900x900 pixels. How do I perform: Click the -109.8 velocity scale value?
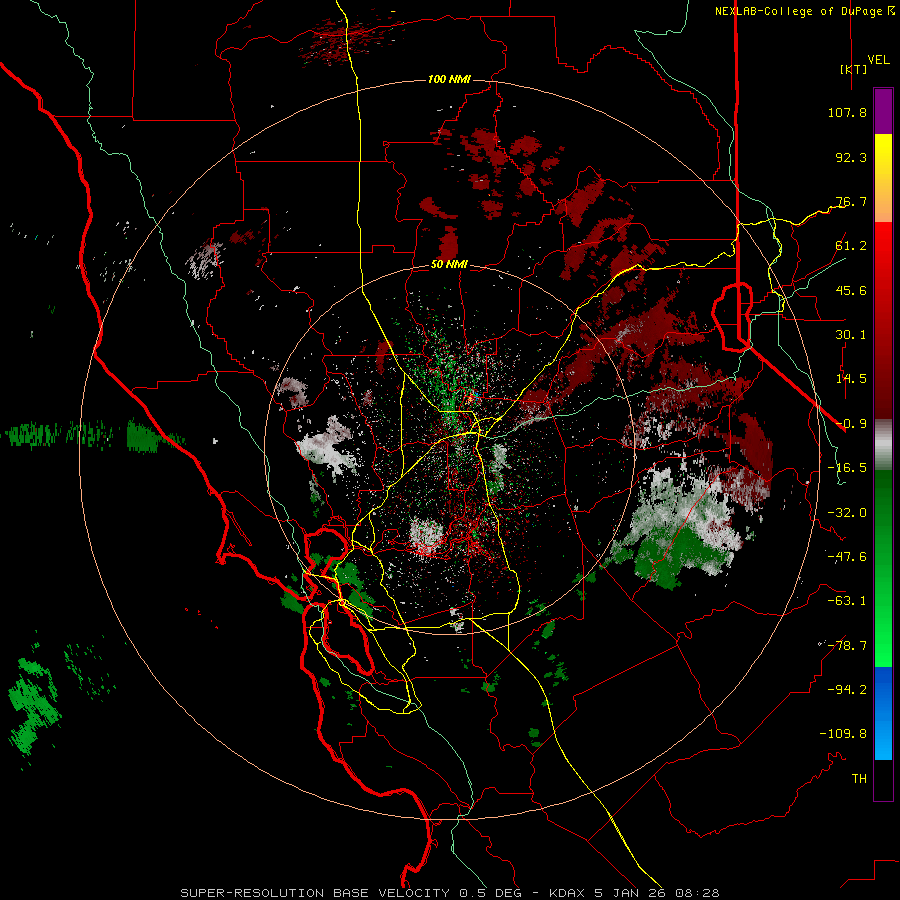click(843, 734)
